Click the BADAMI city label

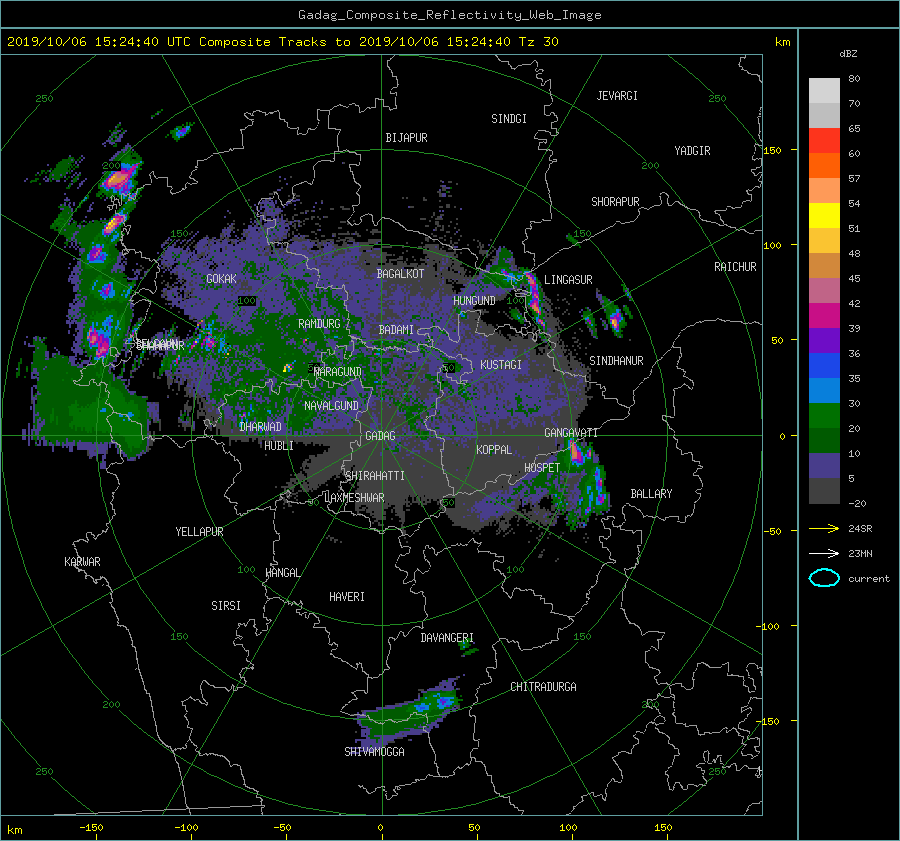396,330
